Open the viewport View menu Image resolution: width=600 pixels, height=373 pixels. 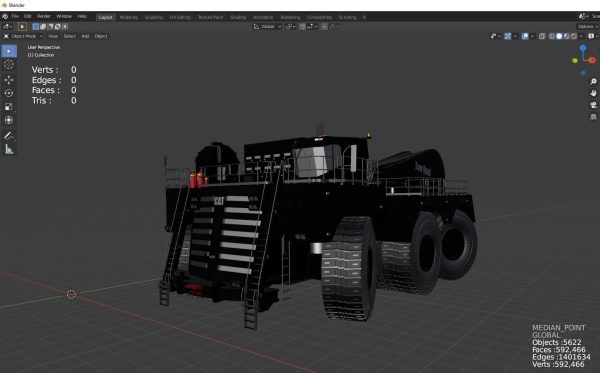53,36
